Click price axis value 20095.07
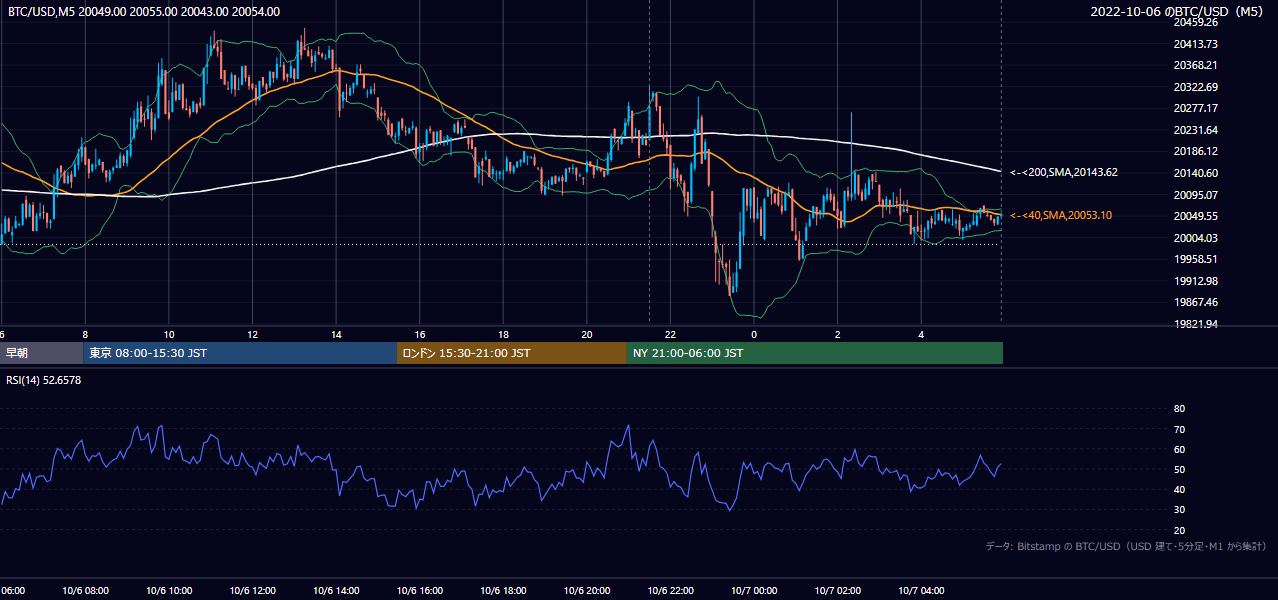 coord(1196,195)
